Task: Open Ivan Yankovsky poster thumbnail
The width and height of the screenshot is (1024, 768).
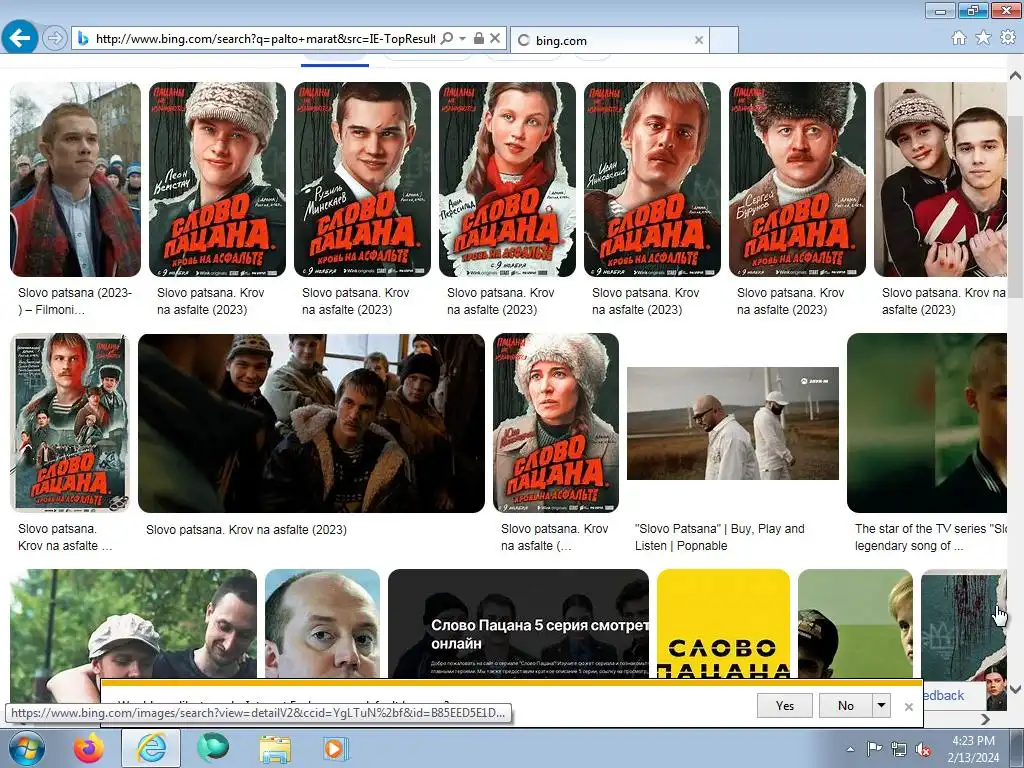Action: 652,180
